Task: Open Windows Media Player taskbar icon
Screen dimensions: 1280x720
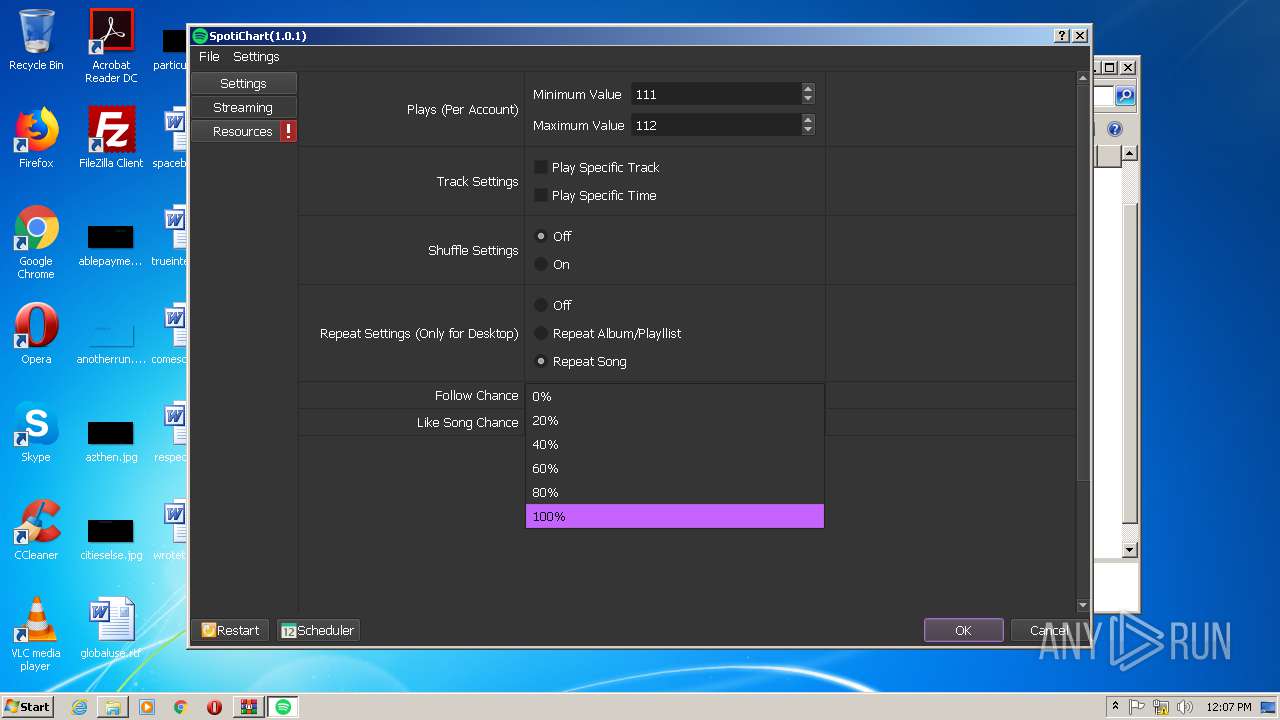Action: (147, 707)
